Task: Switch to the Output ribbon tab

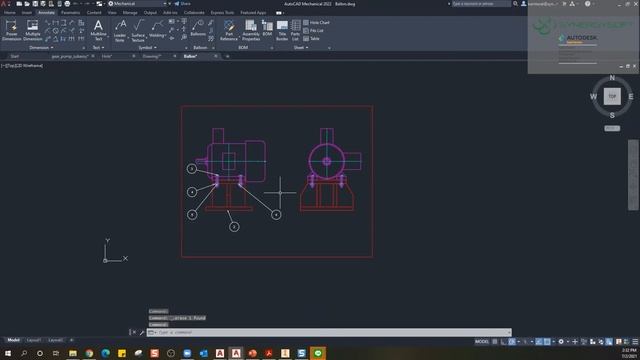Action: 150,13
